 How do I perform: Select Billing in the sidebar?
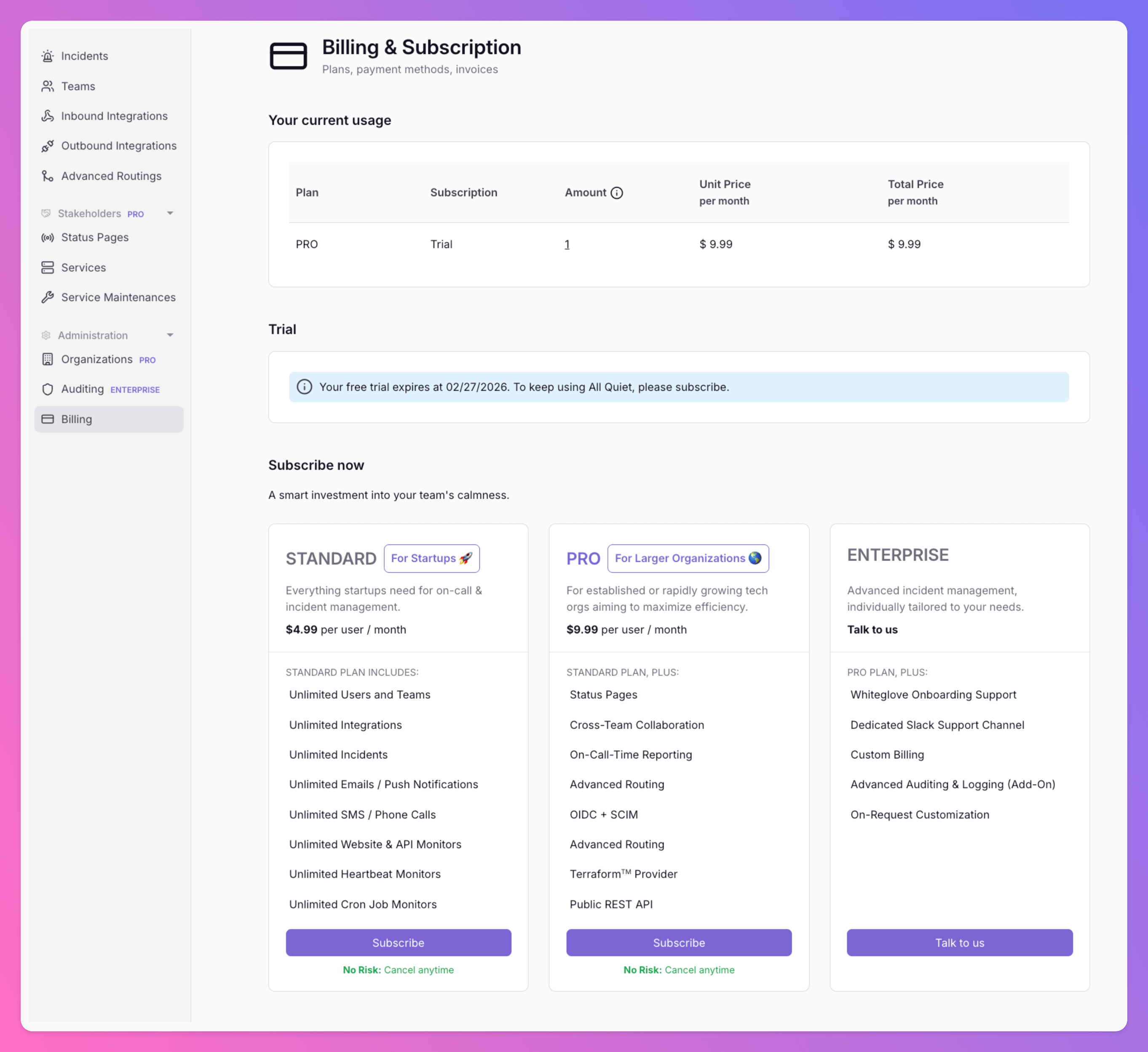(77, 419)
